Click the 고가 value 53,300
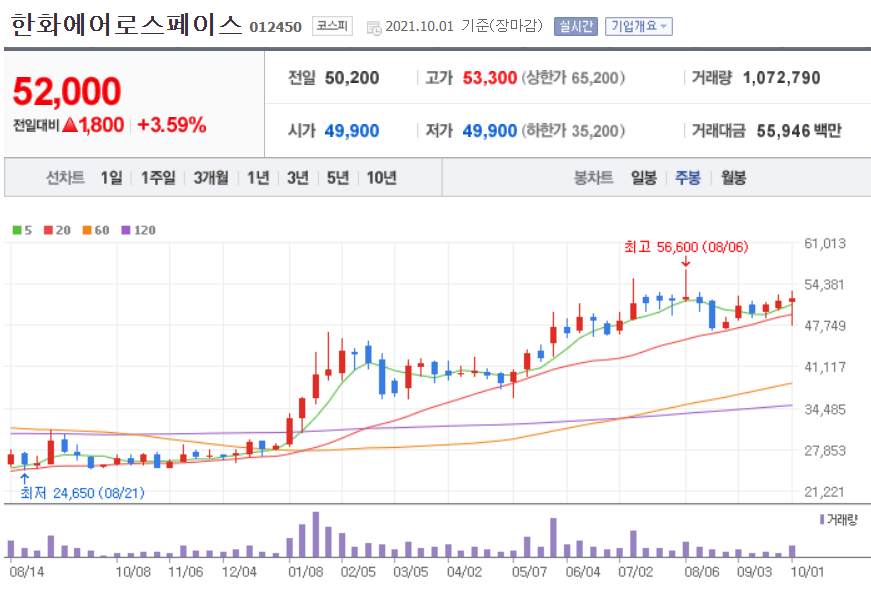 click(x=489, y=78)
